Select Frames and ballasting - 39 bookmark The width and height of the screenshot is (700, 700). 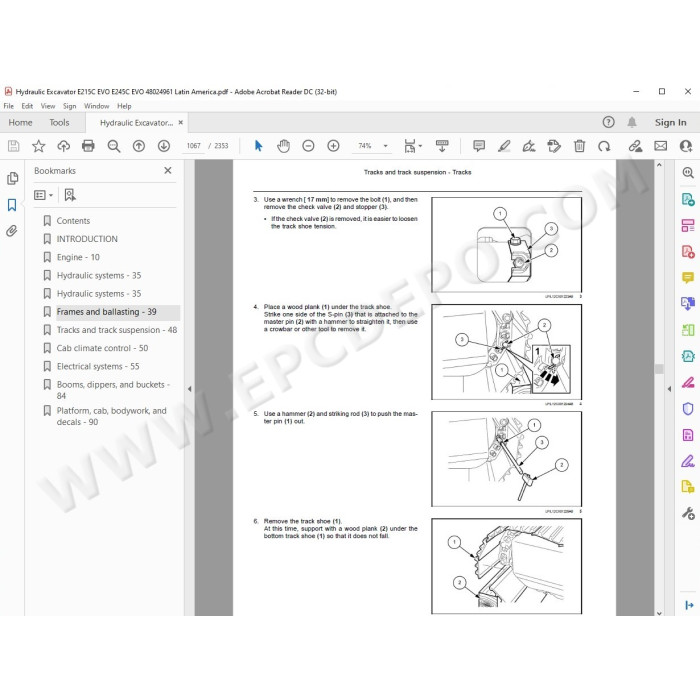click(107, 312)
